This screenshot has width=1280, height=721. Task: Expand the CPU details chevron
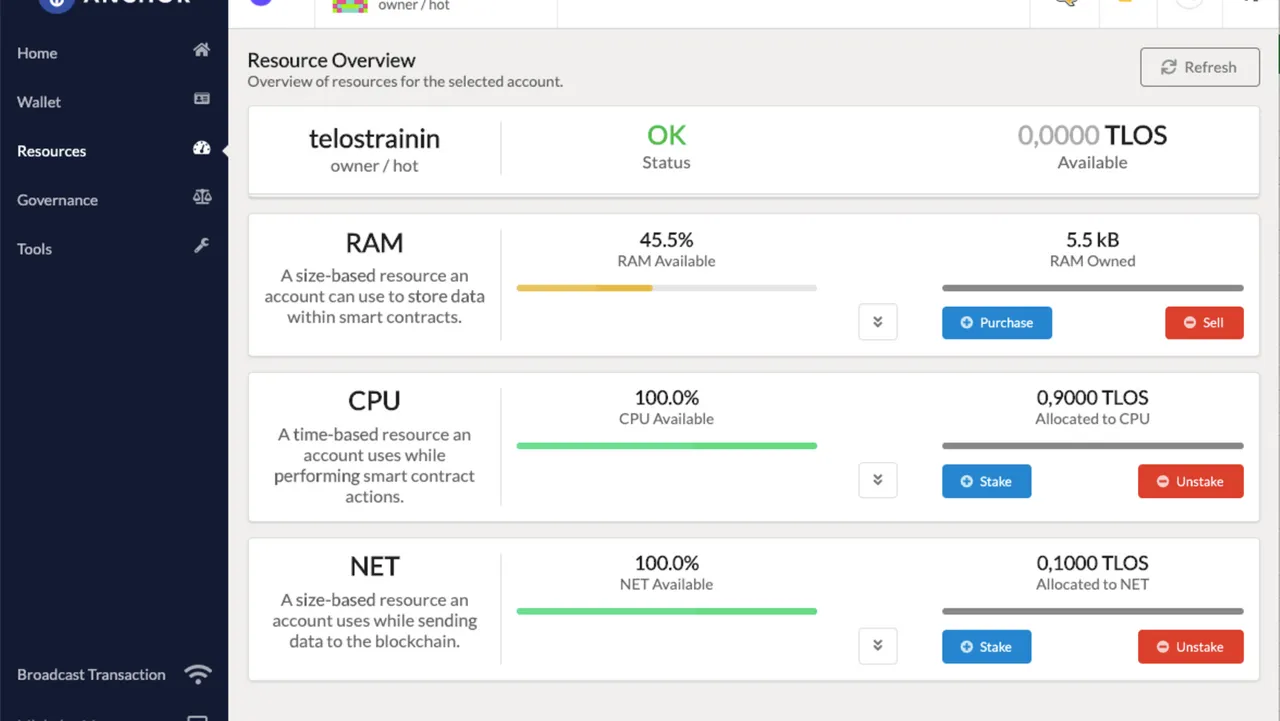tap(878, 480)
